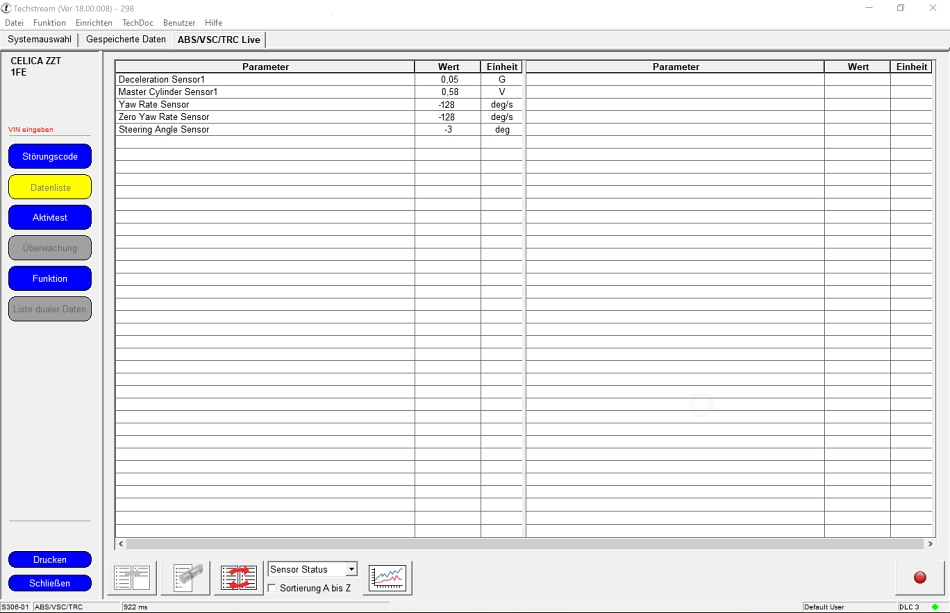Switch to the Systemauswahl tab
Screen dimensions: 950x613
pyautogui.click(x=40, y=40)
